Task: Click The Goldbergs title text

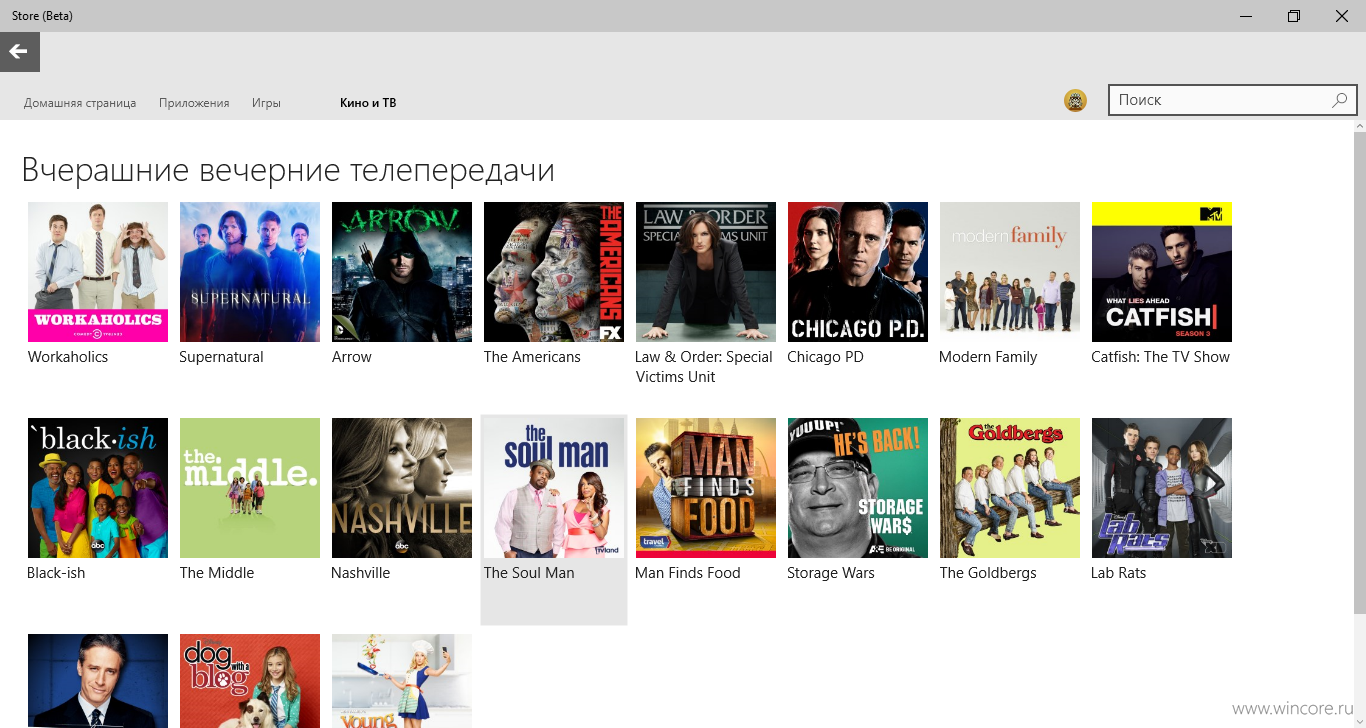Action: coord(988,573)
